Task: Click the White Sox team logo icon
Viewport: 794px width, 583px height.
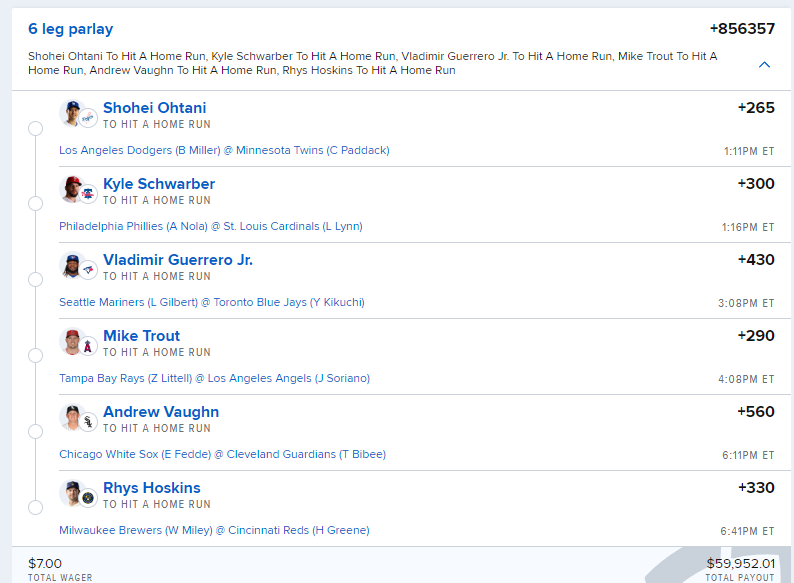Action: (x=88, y=422)
